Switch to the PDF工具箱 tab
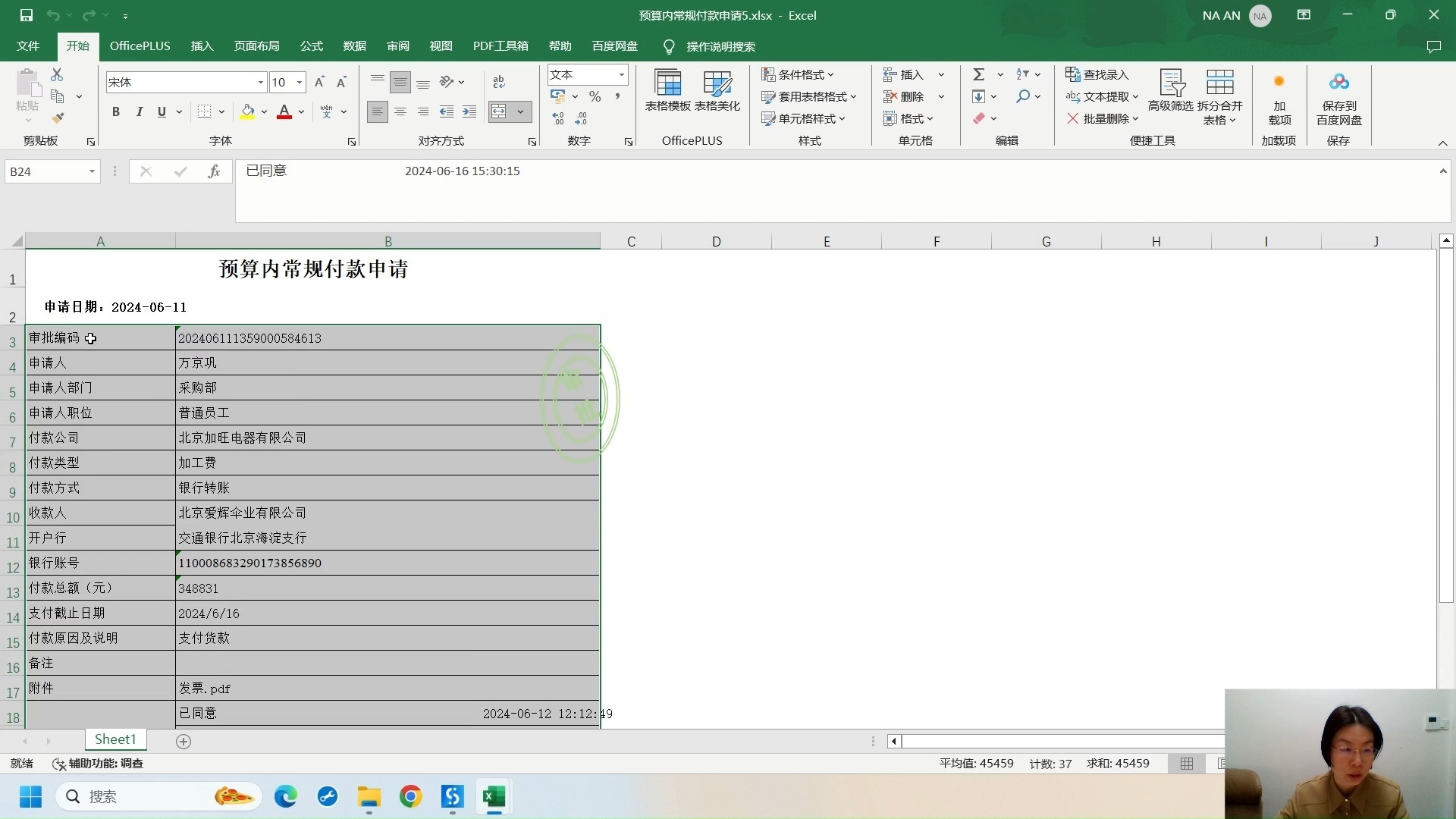Screen dimensions: 1456x819 click(x=500, y=46)
